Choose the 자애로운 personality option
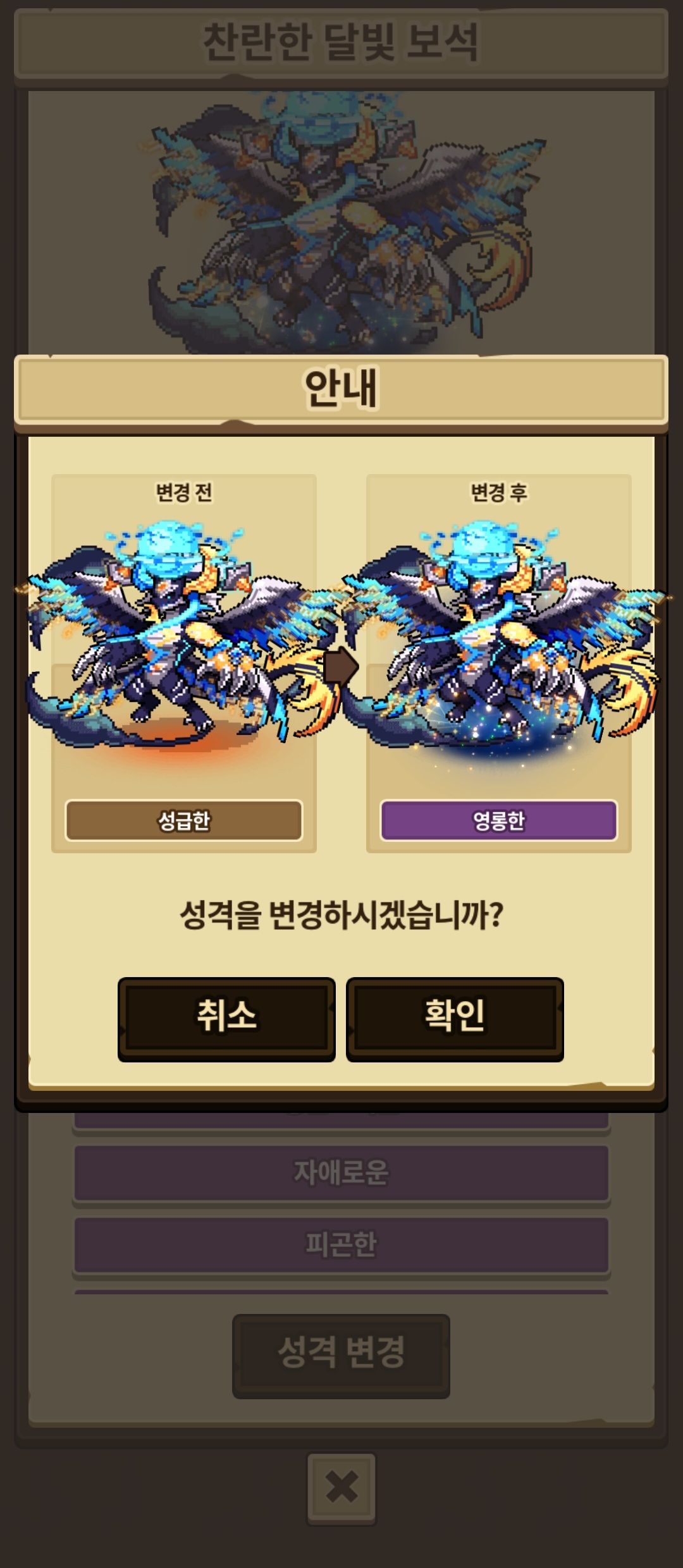Screen dimensions: 683x1568 tap(341, 1173)
